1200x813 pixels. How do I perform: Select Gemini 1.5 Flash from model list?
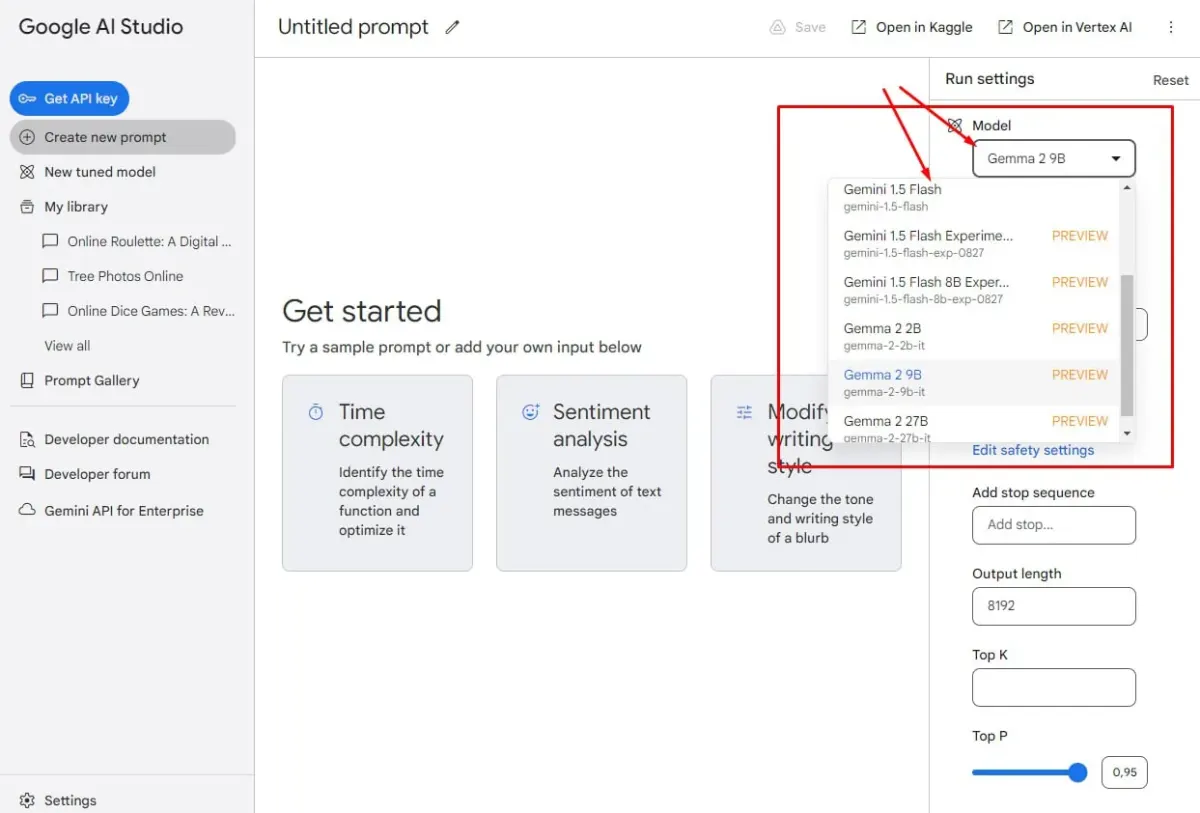point(975,196)
